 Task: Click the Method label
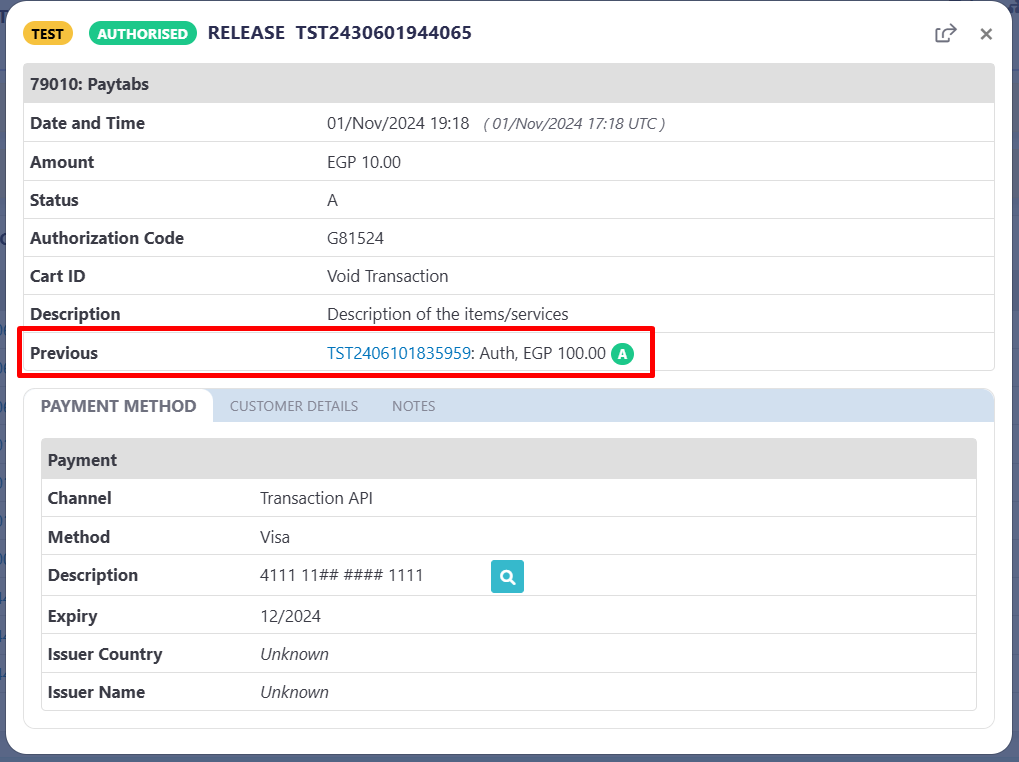click(x=79, y=537)
